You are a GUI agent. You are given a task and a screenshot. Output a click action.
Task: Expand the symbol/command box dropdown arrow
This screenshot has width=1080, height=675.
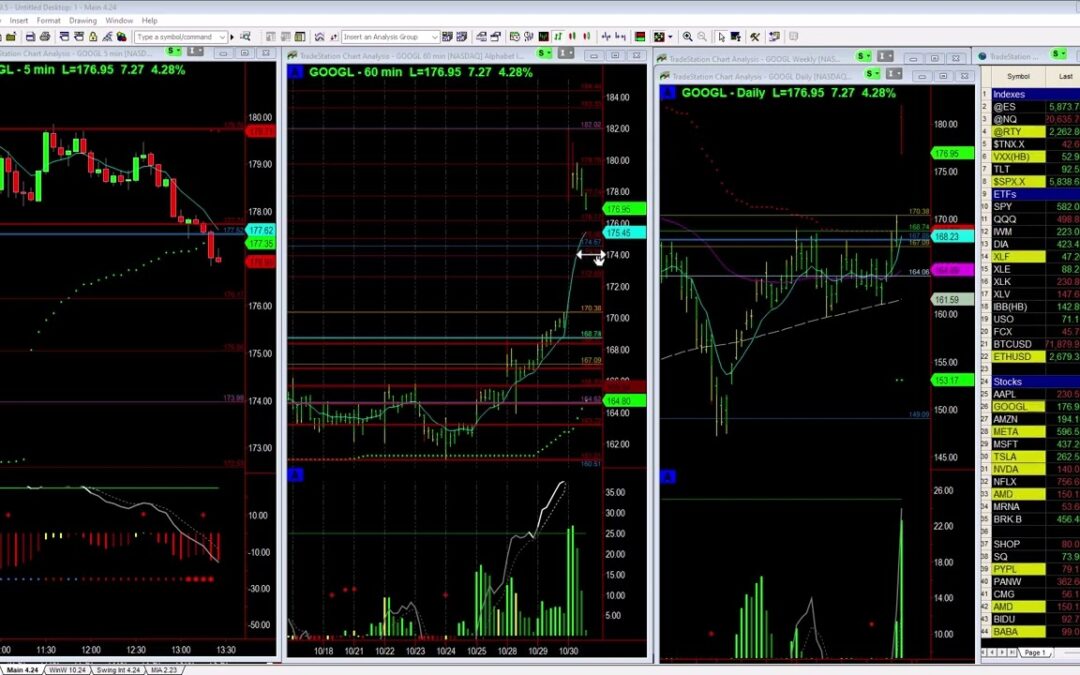point(222,37)
